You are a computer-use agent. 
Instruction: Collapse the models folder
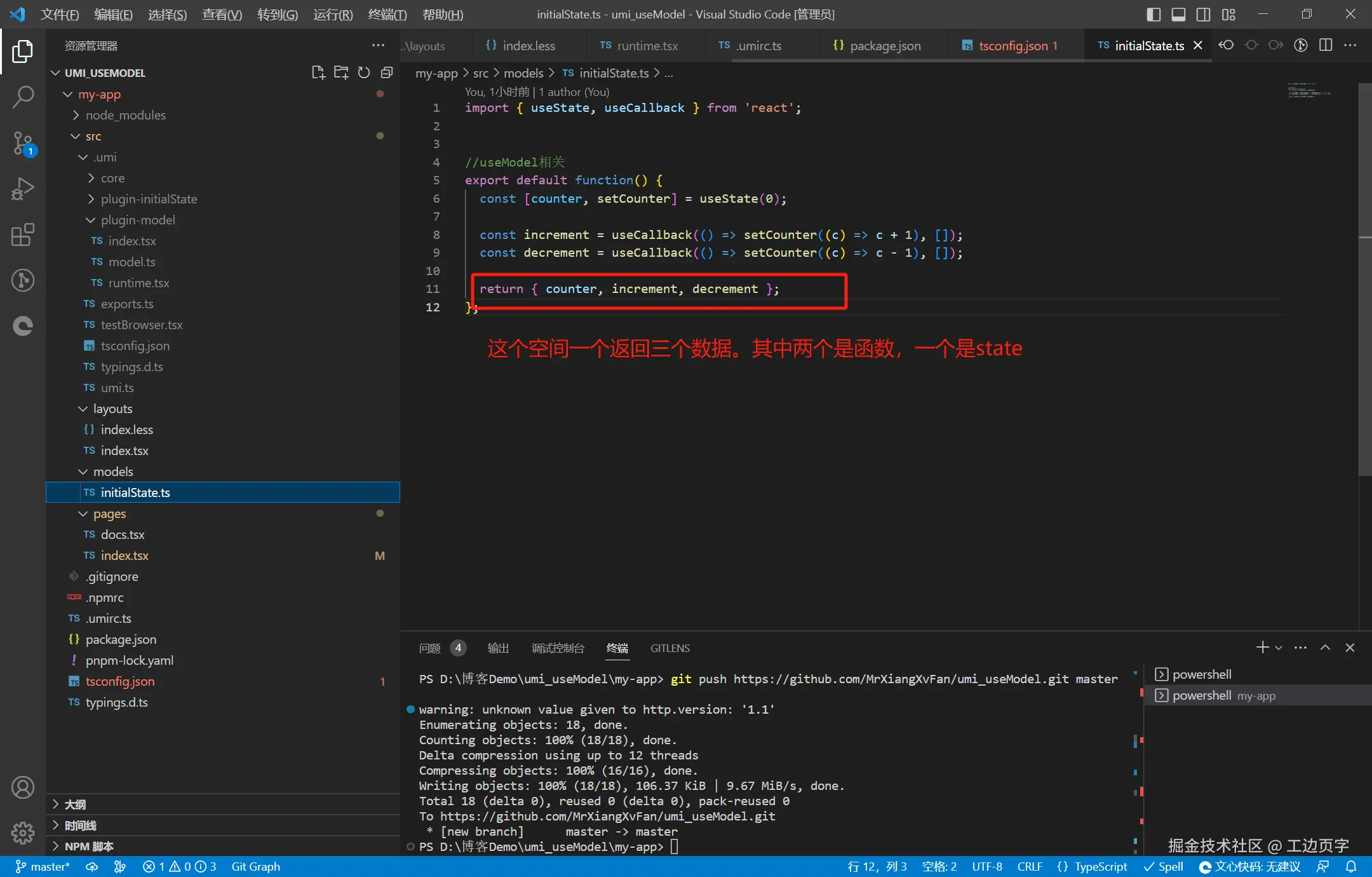click(113, 472)
